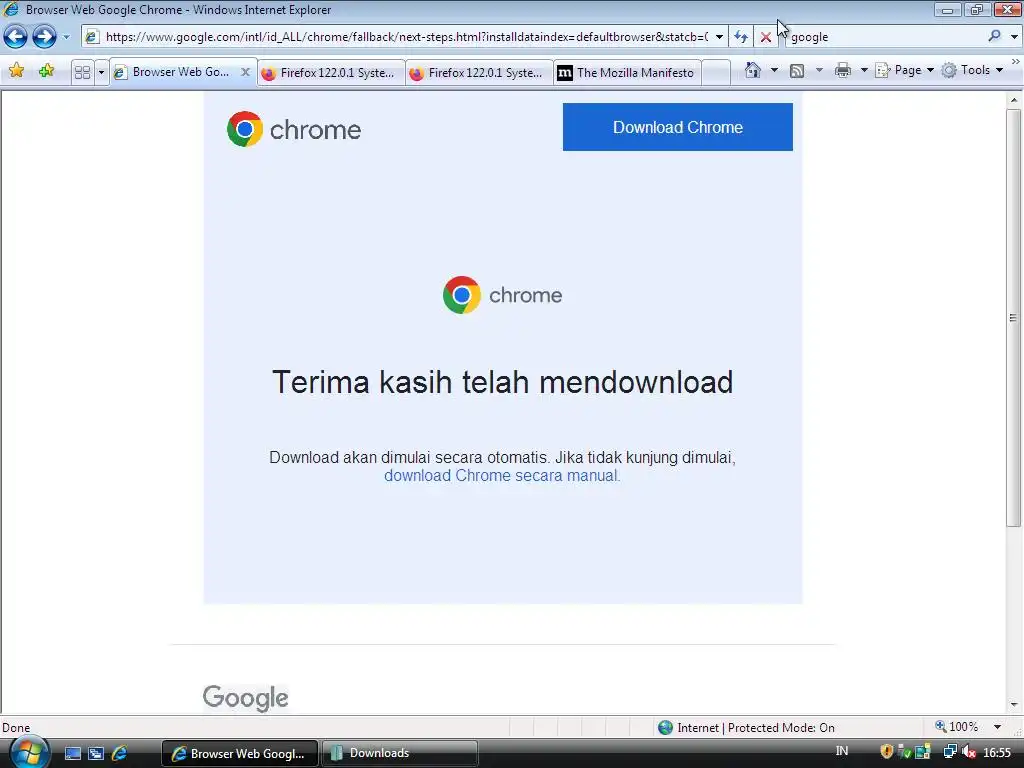Screen dimensions: 1024x768
Task: Switch to first Firefox 122.0.1 Syste... tab
Action: point(331,73)
